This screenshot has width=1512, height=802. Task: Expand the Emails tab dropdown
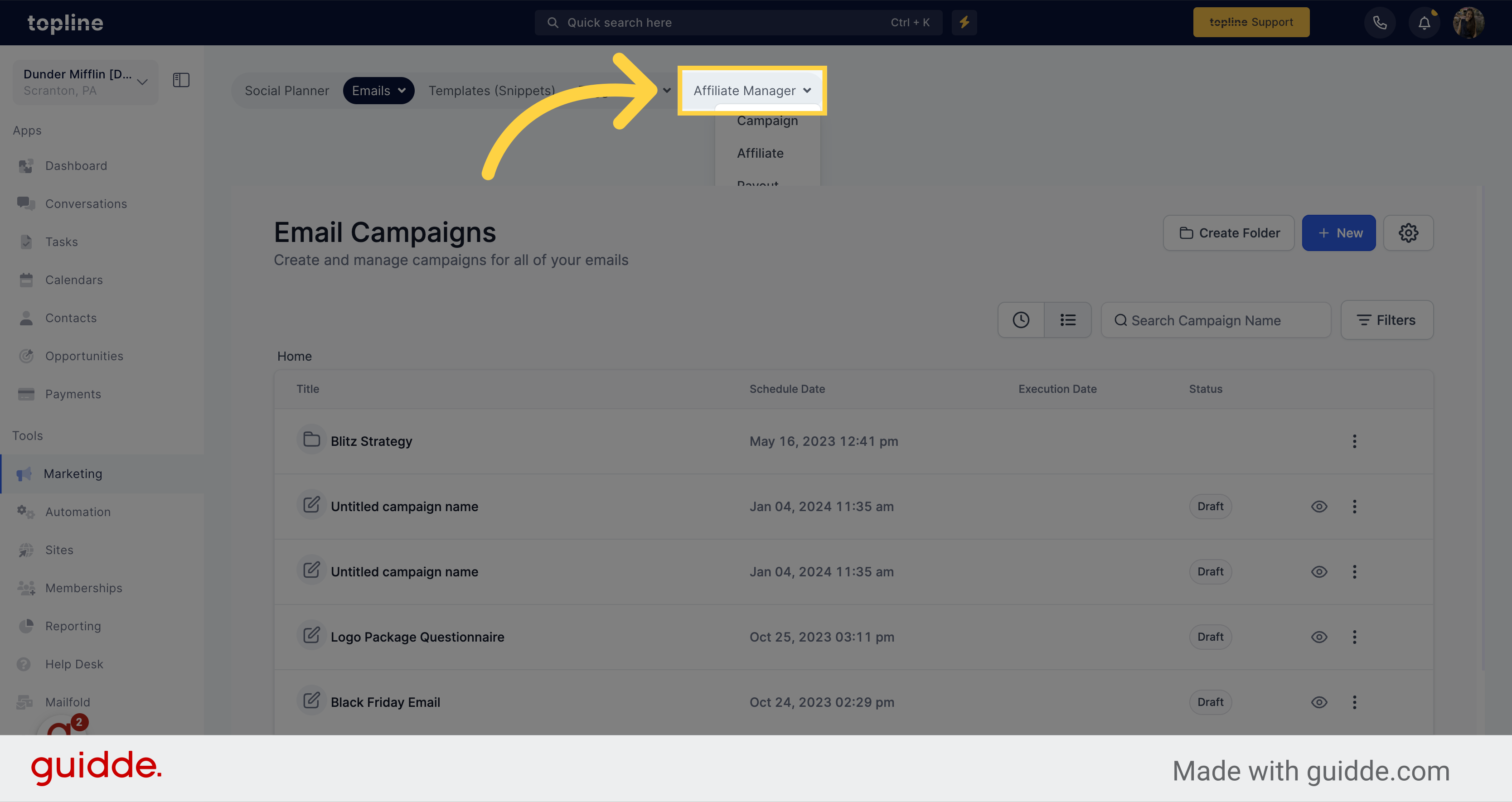point(378,91)
